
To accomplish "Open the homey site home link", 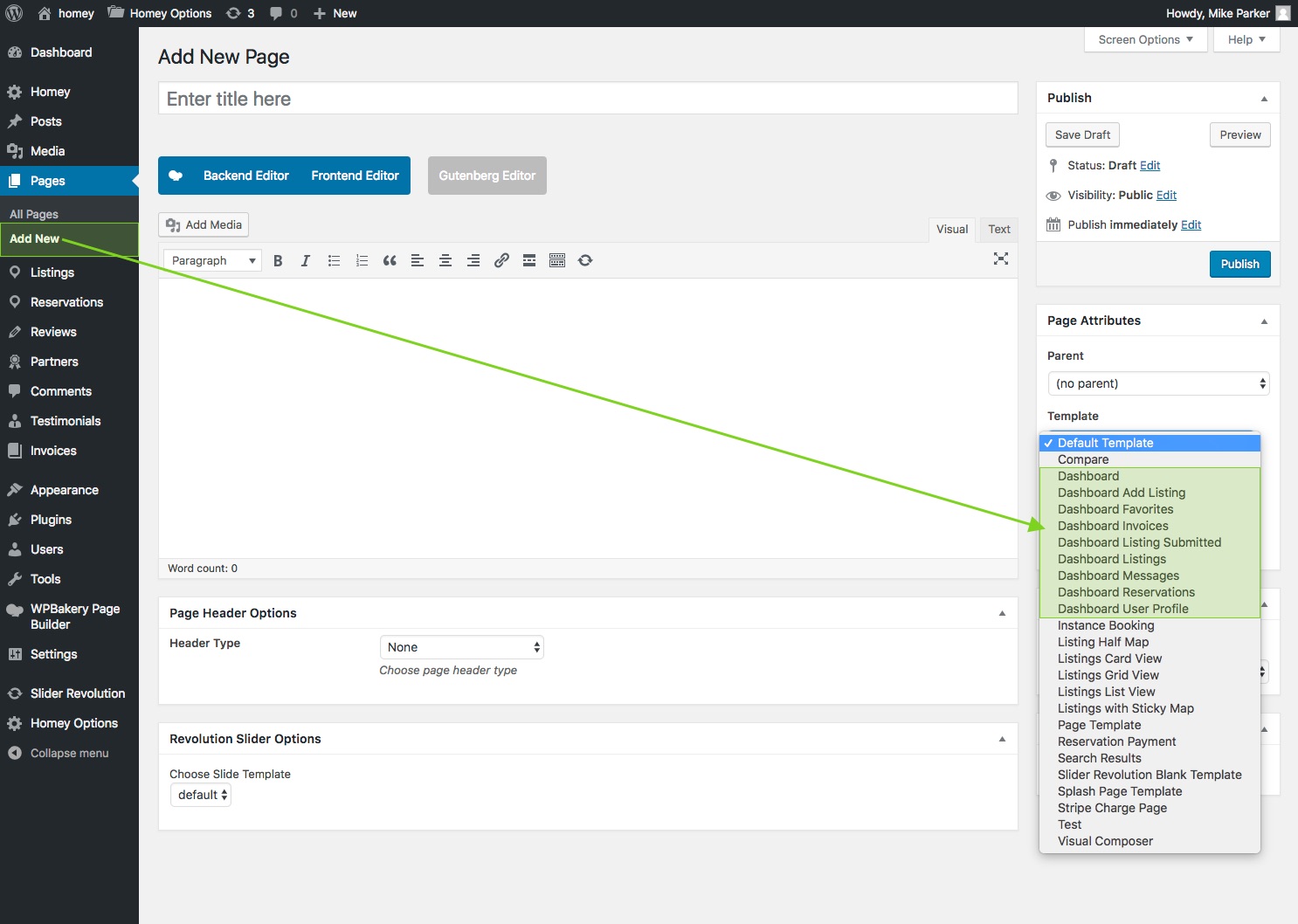I will [x=66, y=13].
